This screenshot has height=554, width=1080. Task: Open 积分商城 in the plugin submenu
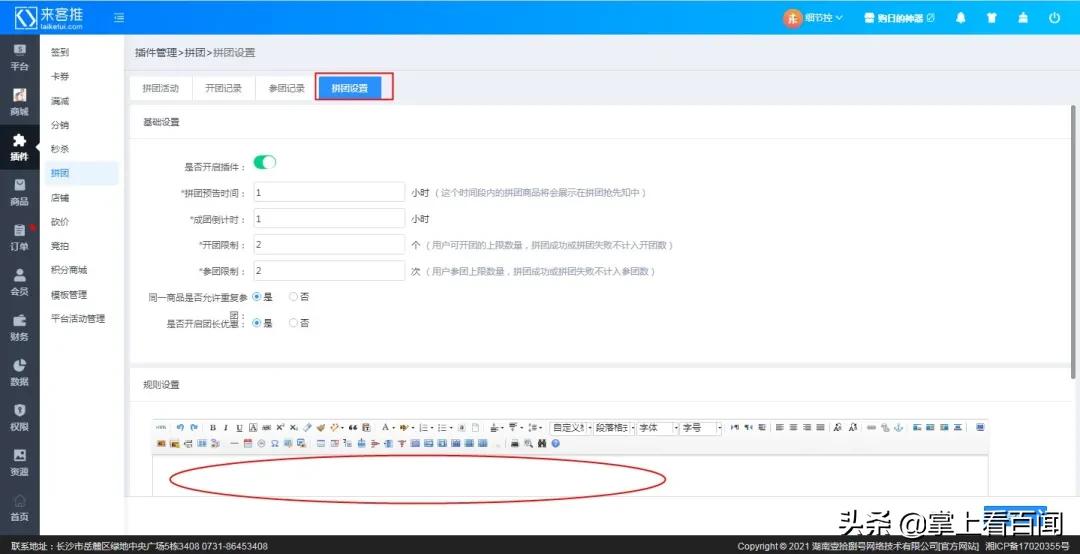click(69, 270)
